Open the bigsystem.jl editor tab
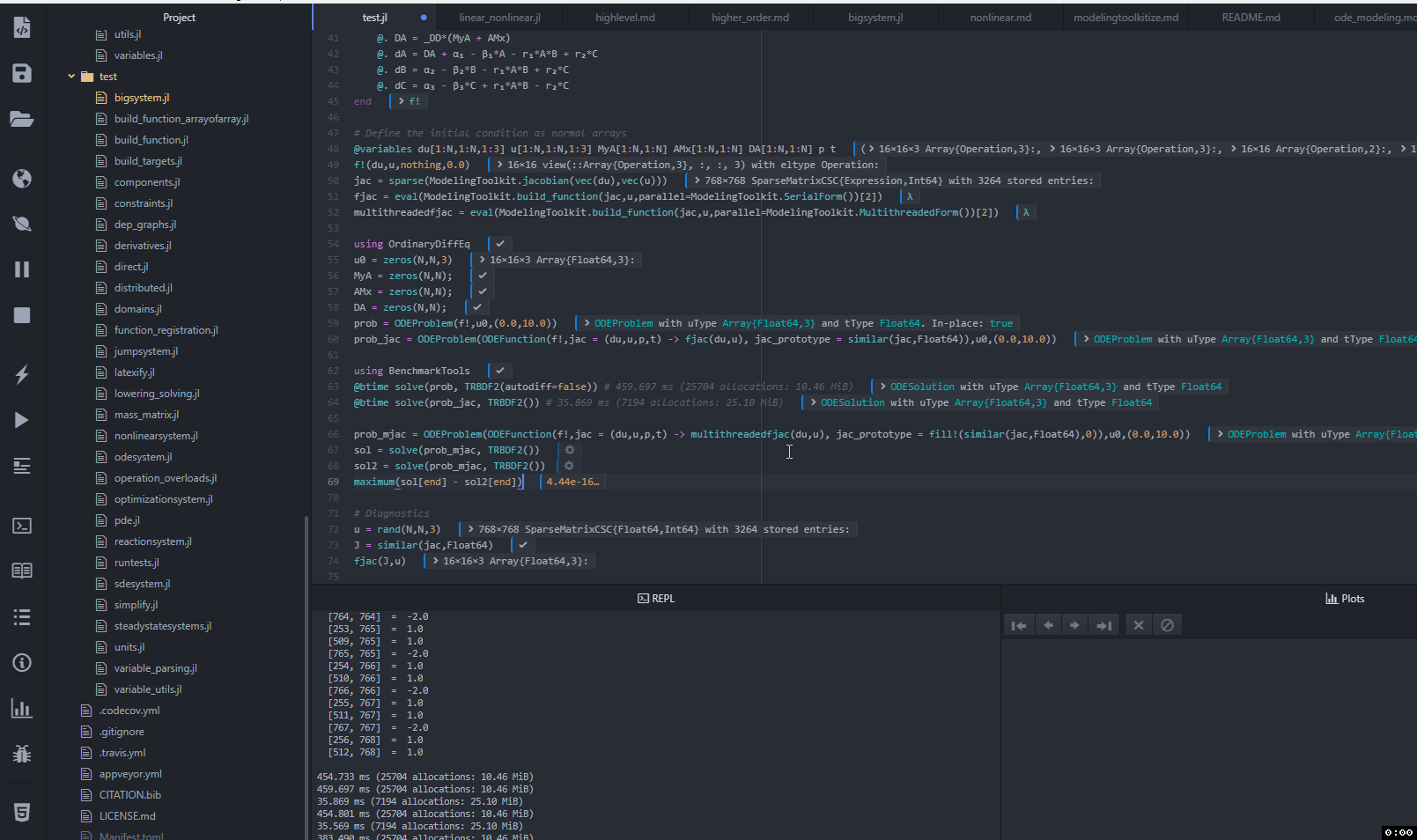This screenshot has width=1417, height=840. (x=875, y=18)
